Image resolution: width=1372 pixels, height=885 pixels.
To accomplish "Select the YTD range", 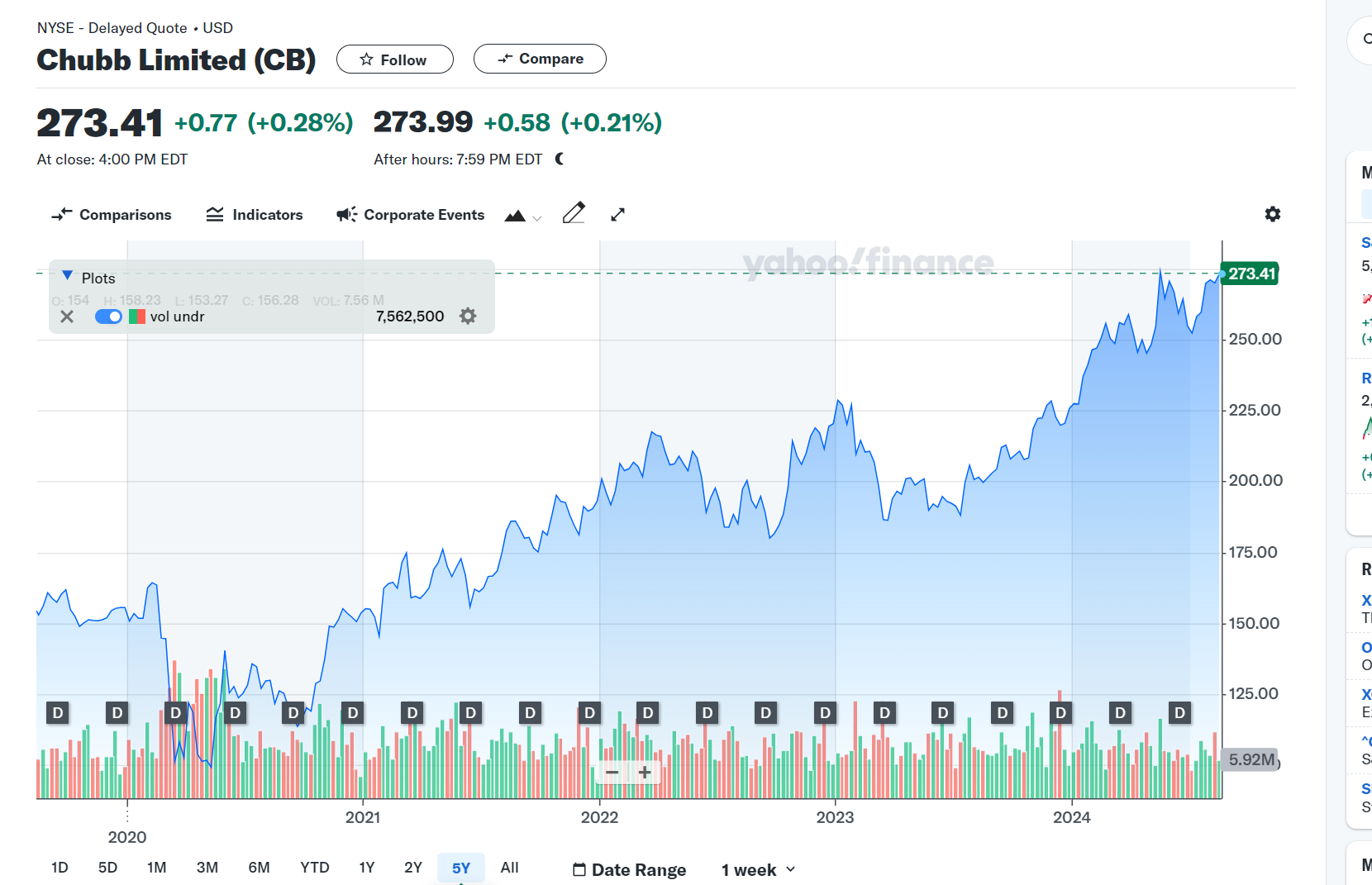I will 315,868.
